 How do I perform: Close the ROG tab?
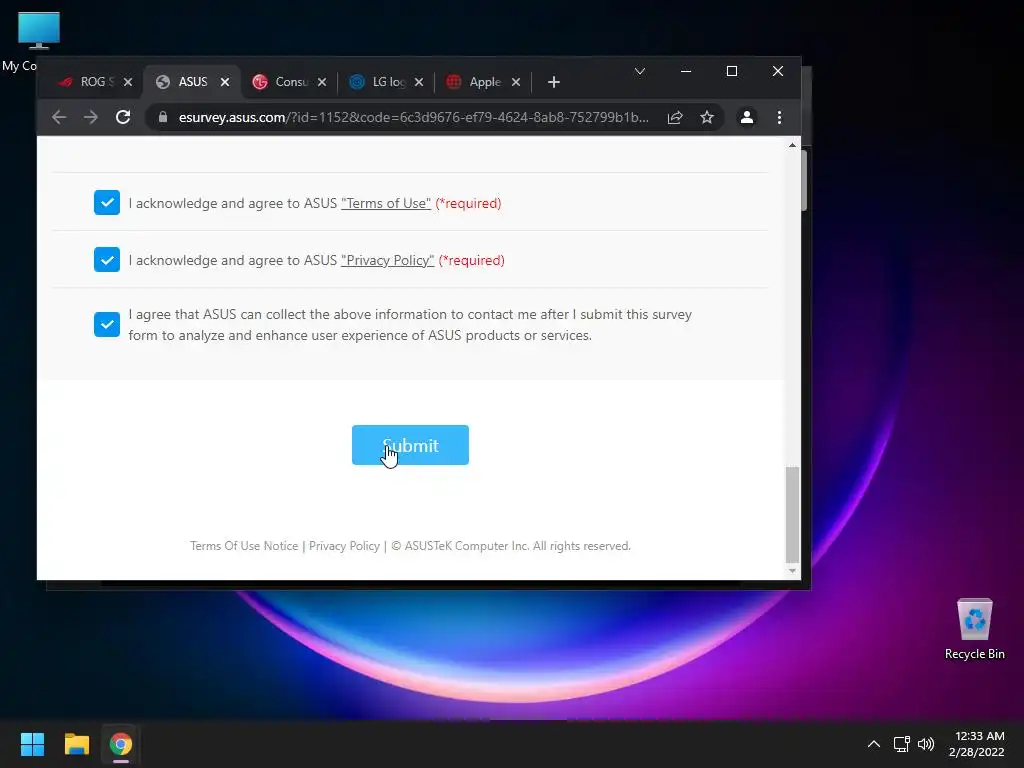click(x=128, y=82)
